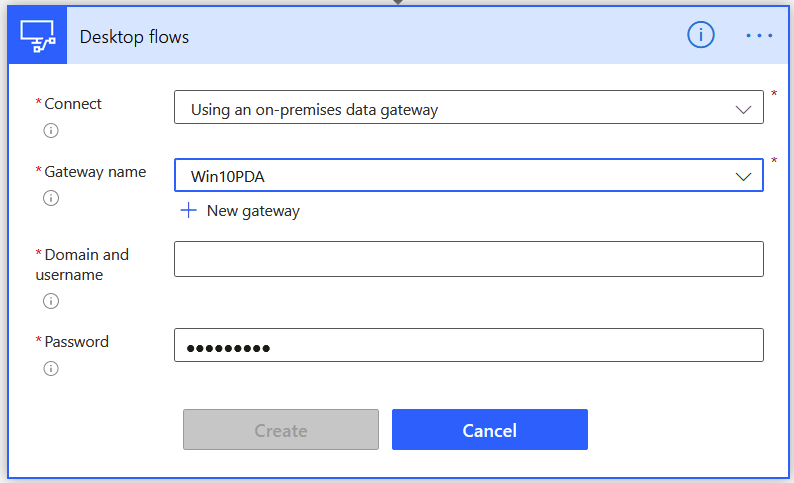Click the Cancel button
Image resolution: width=794 pixels, height=483 pixels.
click(490, 430)
